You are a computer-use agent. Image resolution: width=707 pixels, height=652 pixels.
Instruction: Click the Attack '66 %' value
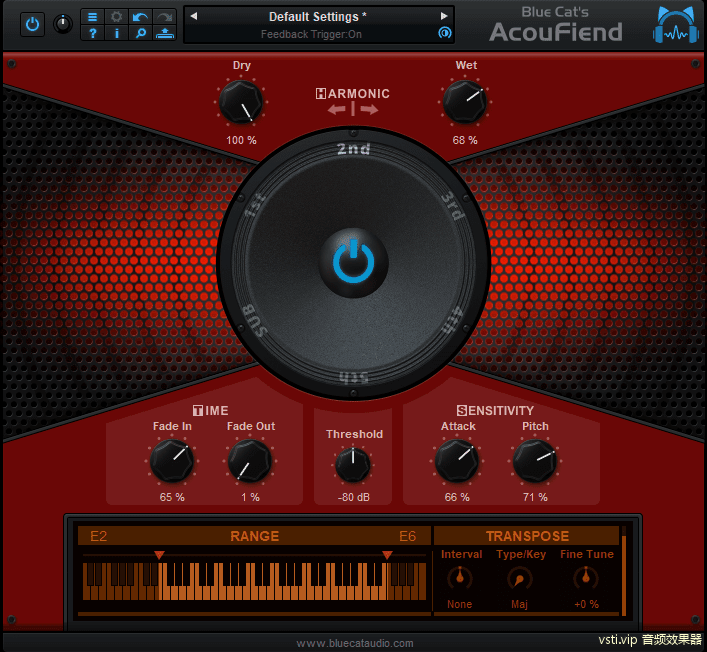[x=457, y=497]
